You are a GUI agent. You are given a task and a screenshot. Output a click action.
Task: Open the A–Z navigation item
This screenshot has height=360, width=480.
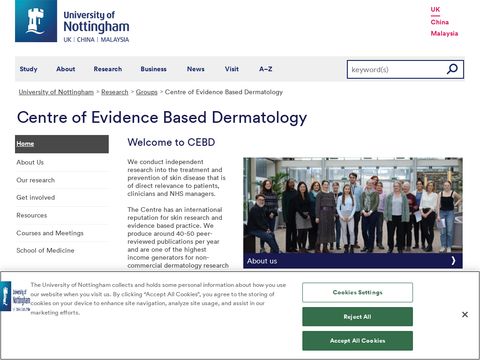click(x=265, y=69)
